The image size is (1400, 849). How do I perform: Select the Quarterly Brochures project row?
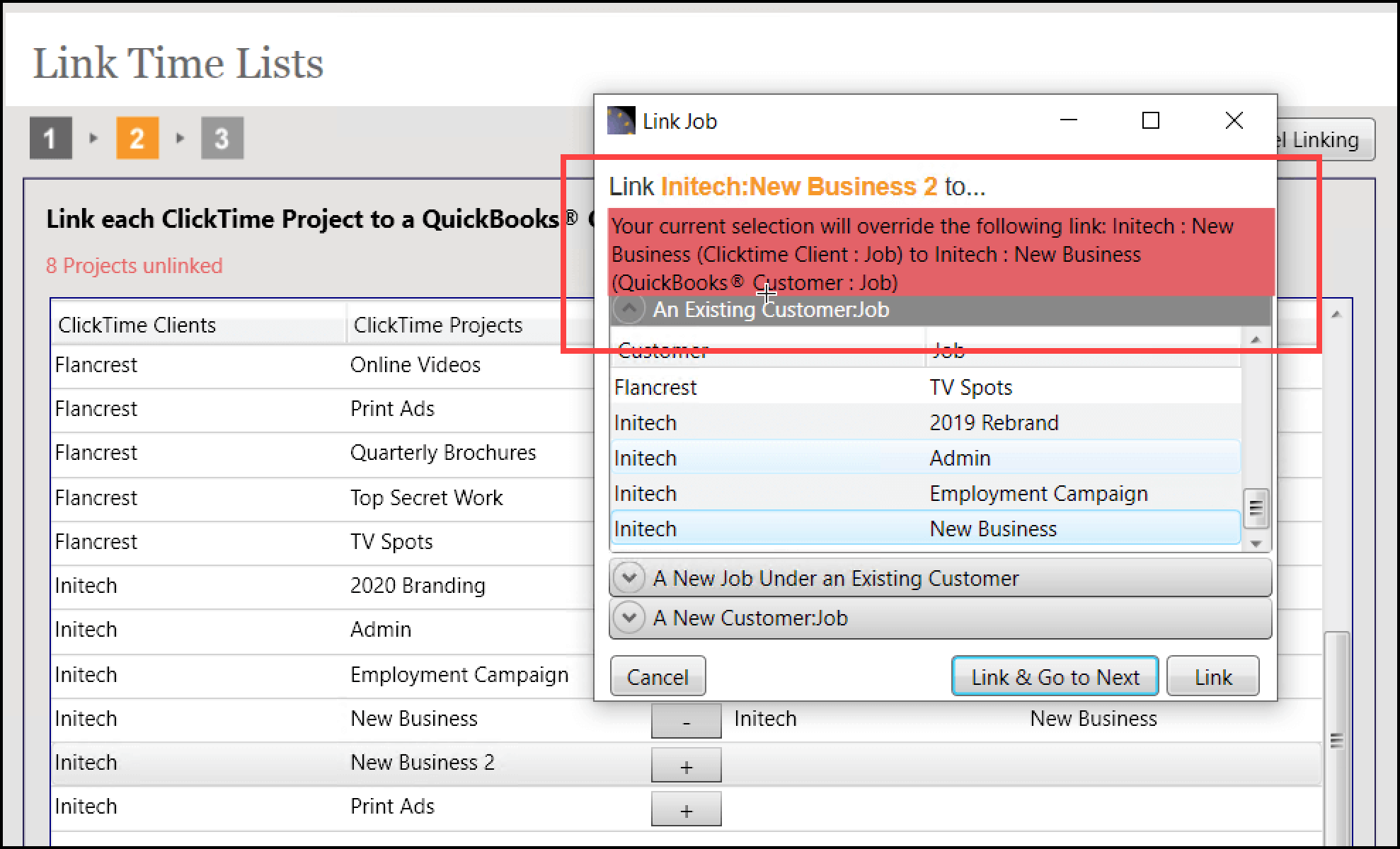pos(323,453)
